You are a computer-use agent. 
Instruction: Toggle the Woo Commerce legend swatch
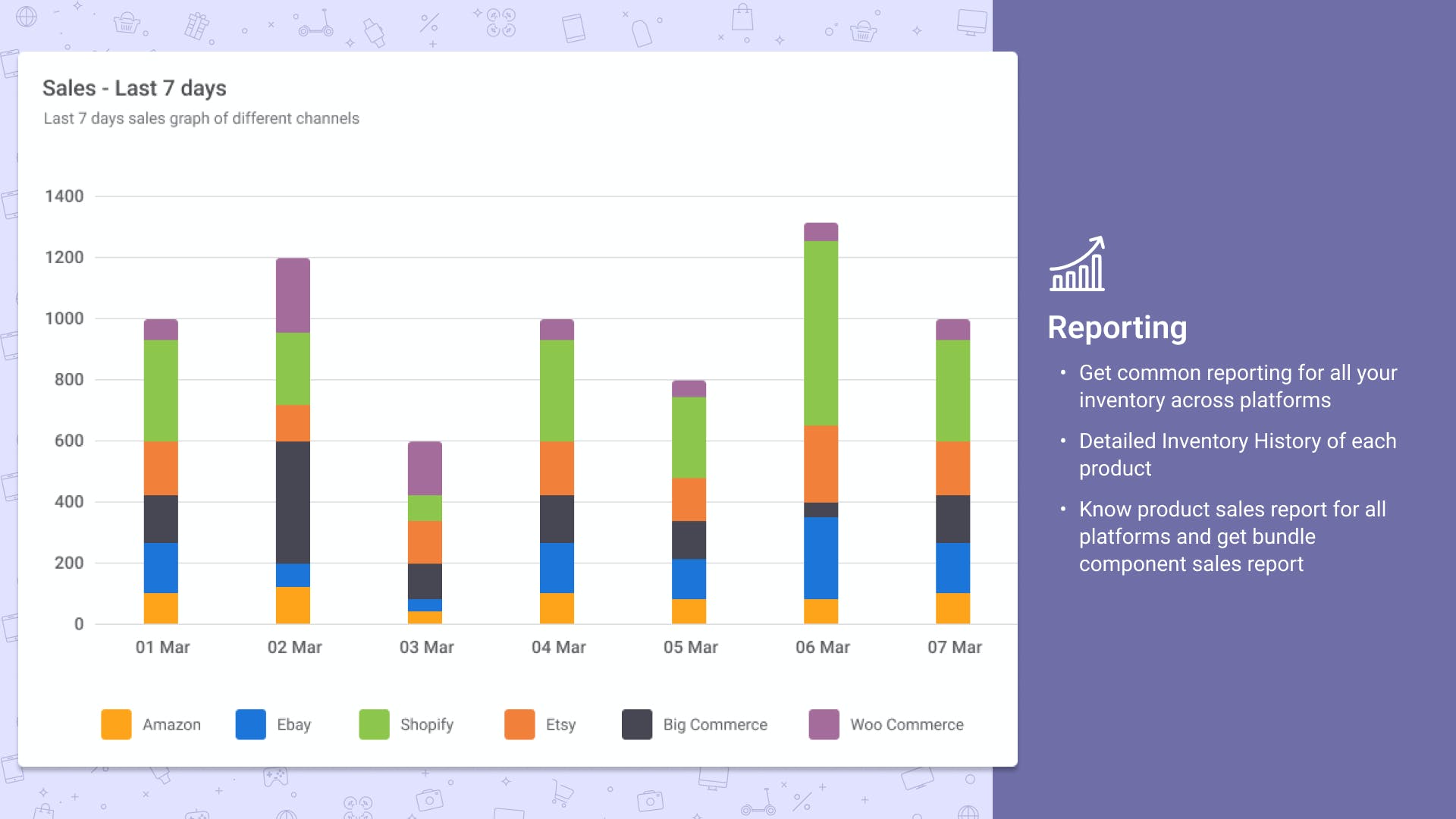click(824, 724)
